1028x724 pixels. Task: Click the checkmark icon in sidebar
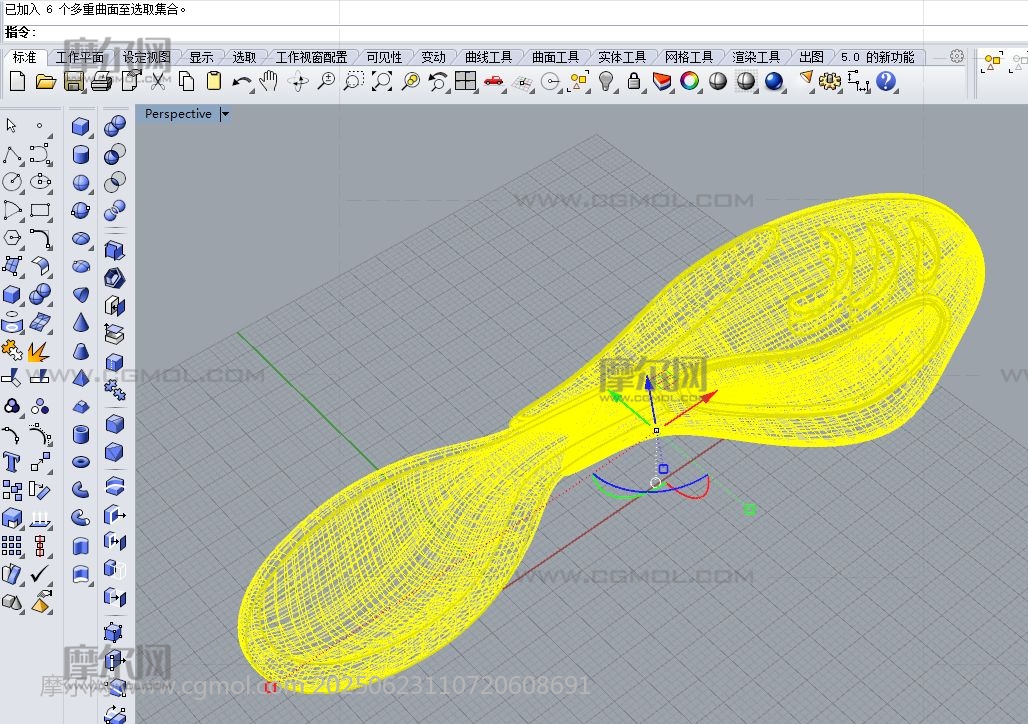point(39,574)
